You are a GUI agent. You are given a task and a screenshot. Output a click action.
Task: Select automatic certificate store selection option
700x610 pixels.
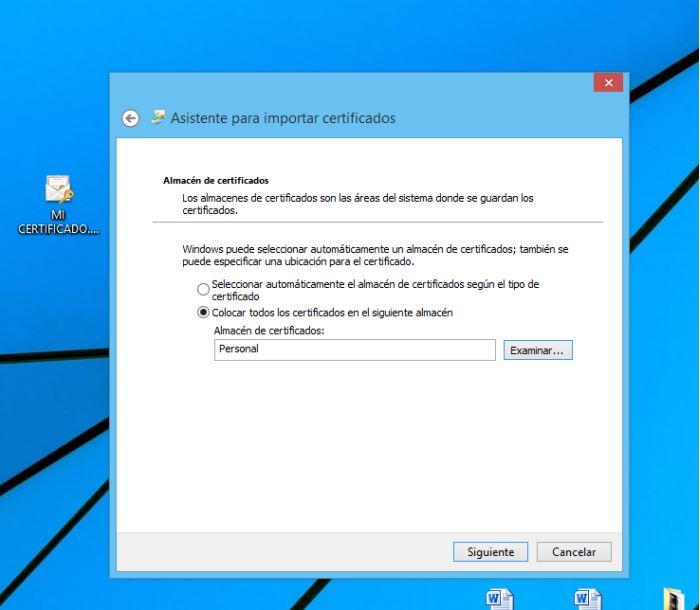[x=203, y=289]
